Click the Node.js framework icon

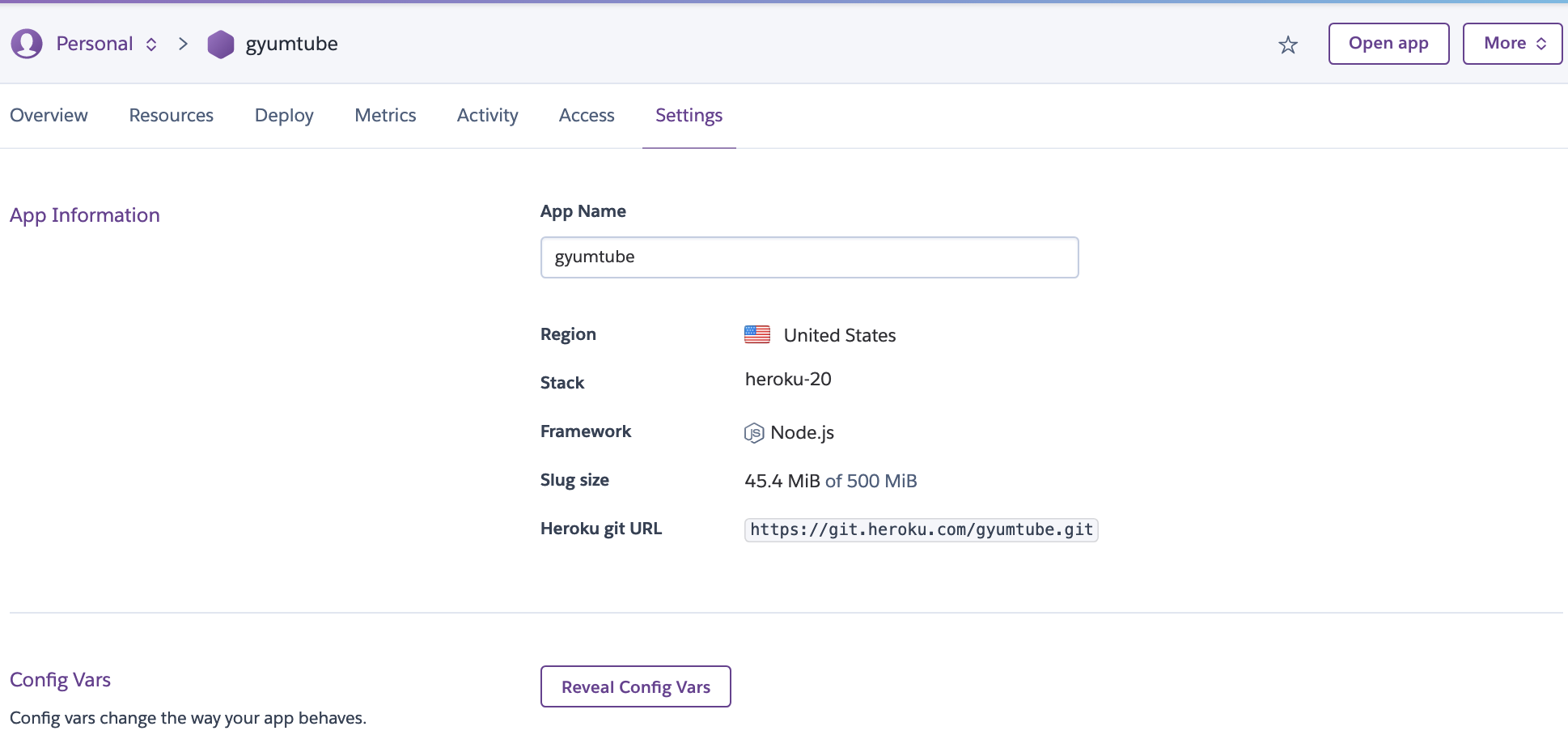pos(754,433)
